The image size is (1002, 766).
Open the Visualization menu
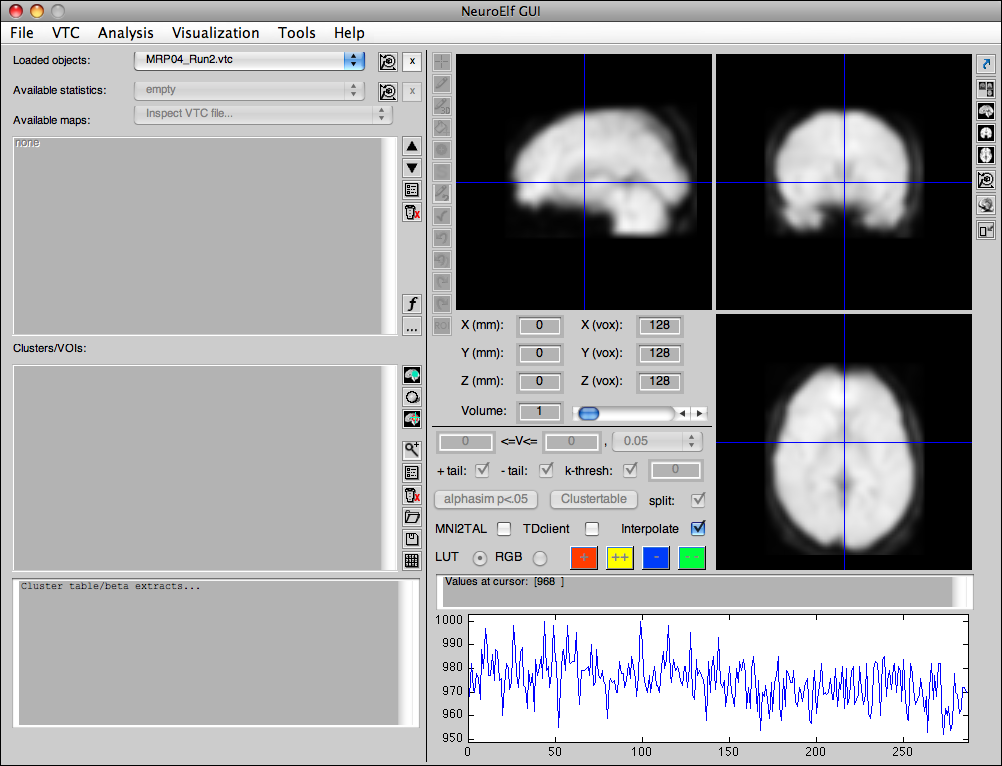coord(216,33)
